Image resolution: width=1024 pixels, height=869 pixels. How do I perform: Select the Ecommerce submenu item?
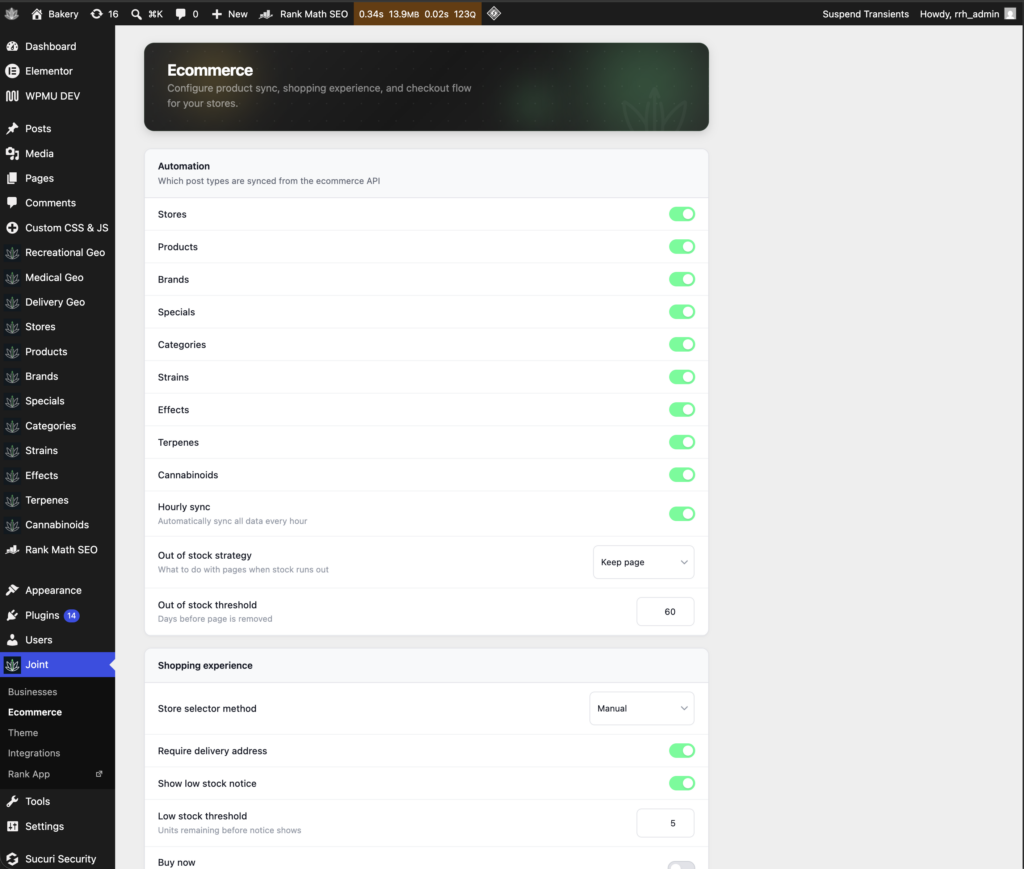(x=35, y=712)
